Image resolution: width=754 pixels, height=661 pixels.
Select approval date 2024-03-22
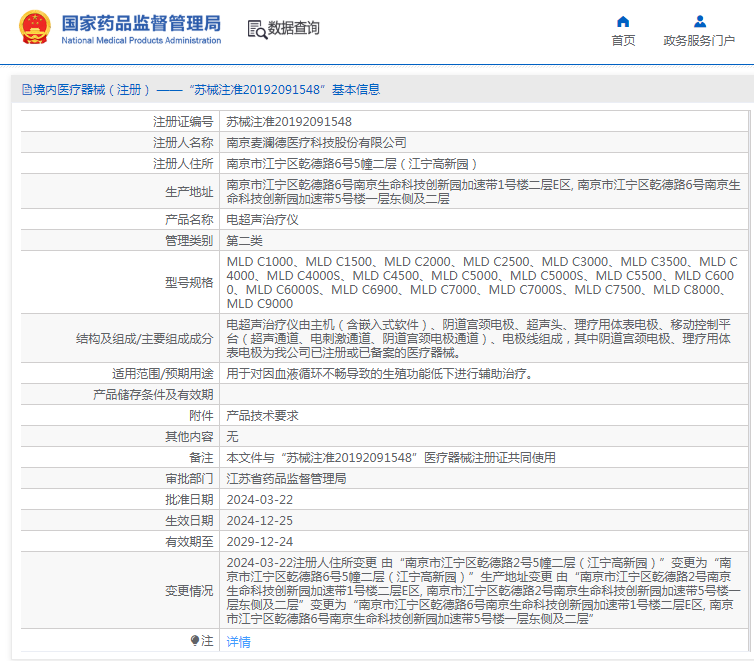pyautogui.click(x=260, y=500)
